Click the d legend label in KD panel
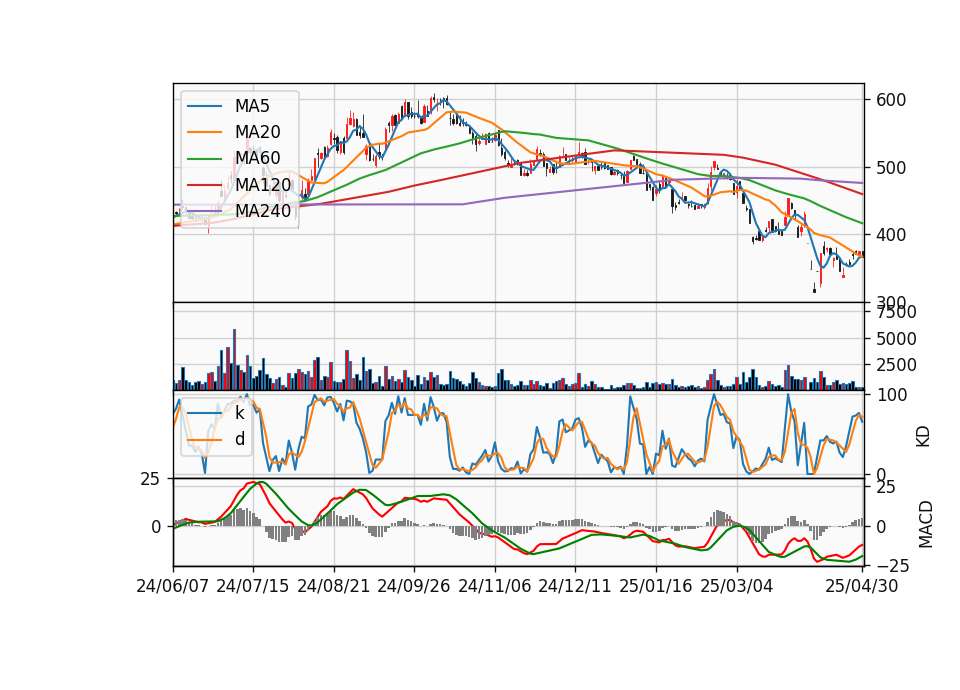The width and height of the screenshot is (960, 690). tap(239, 439)
